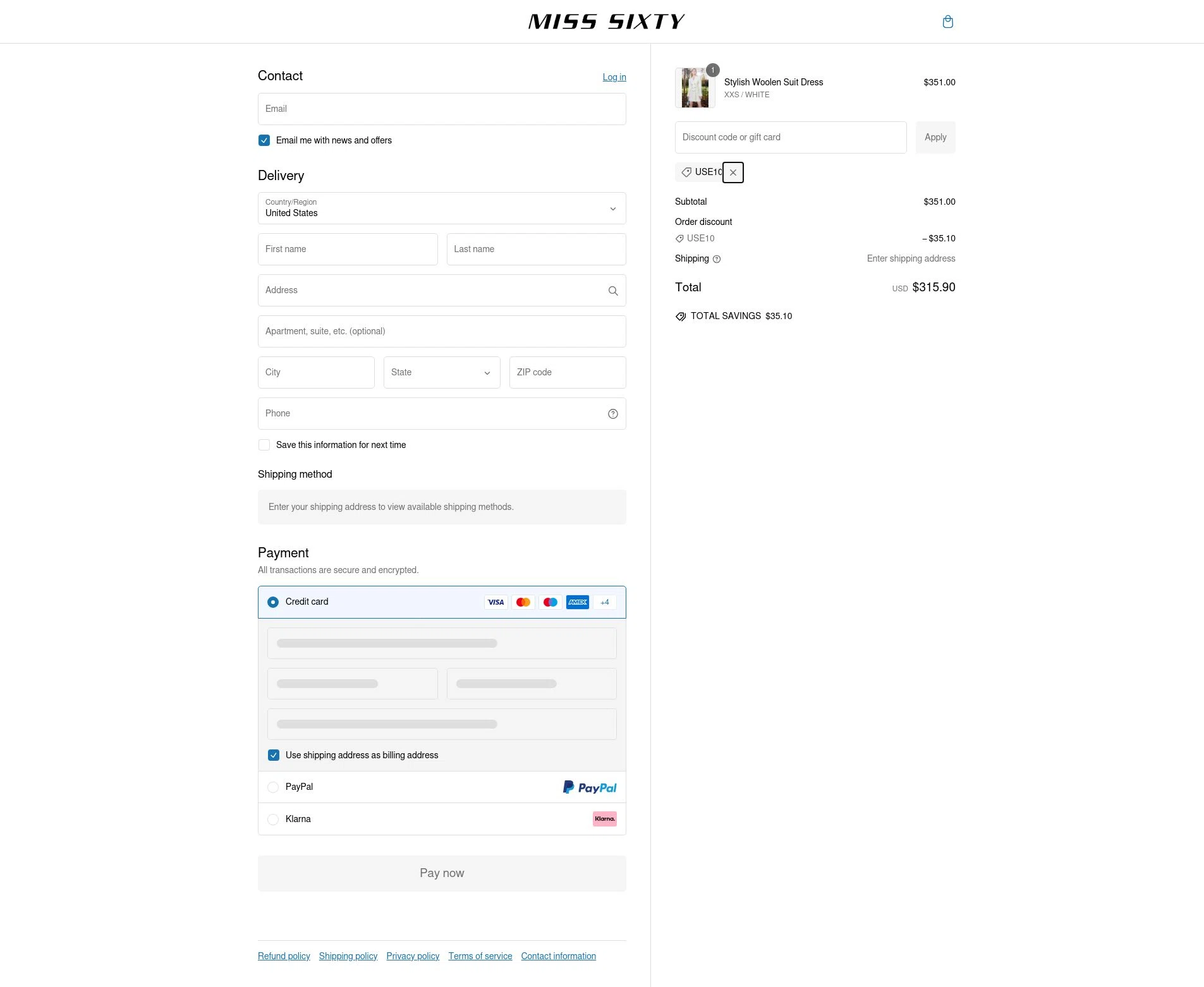Screen dimensions: 1204x987
Task: Click the XXS / WHITE variant text
Action: 747,95
